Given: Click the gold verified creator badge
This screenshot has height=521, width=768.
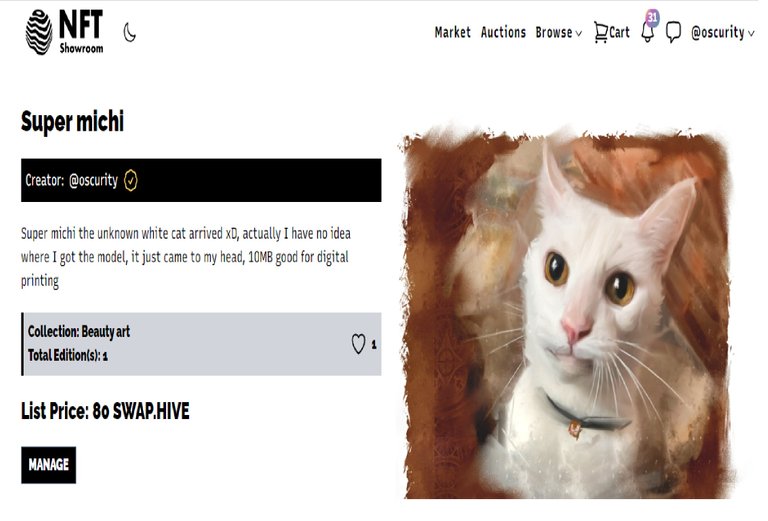Looking at the screenshot, I should click(130, 180).
